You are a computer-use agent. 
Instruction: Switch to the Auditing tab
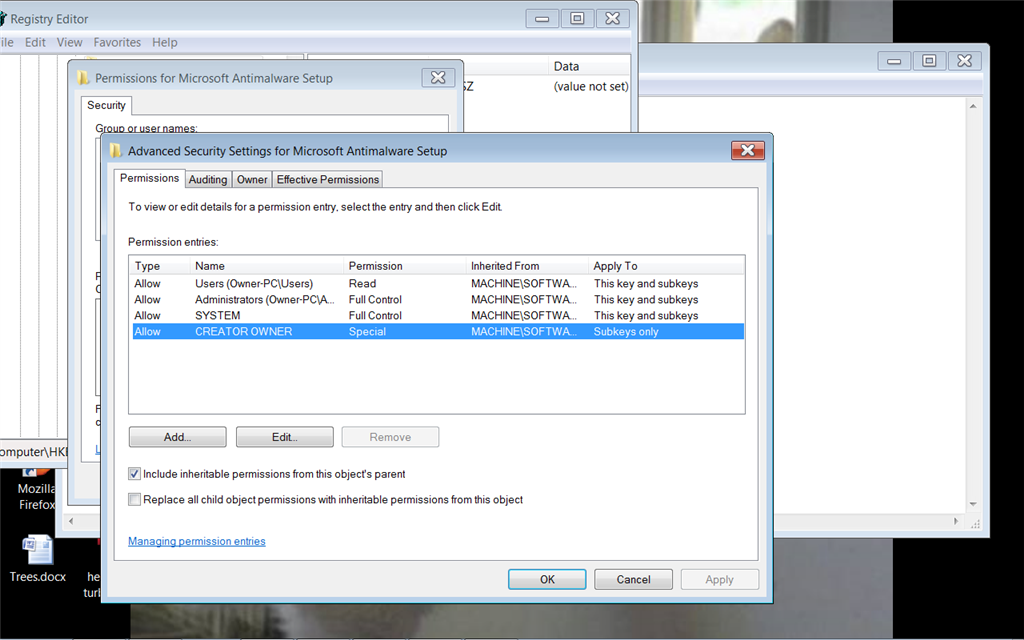(208, 180)
